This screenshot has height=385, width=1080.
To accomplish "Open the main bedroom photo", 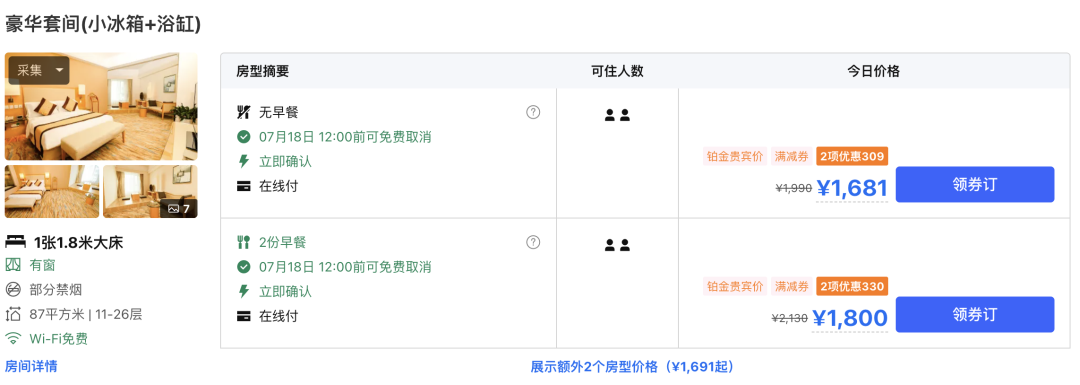I will tap(101, 107).
